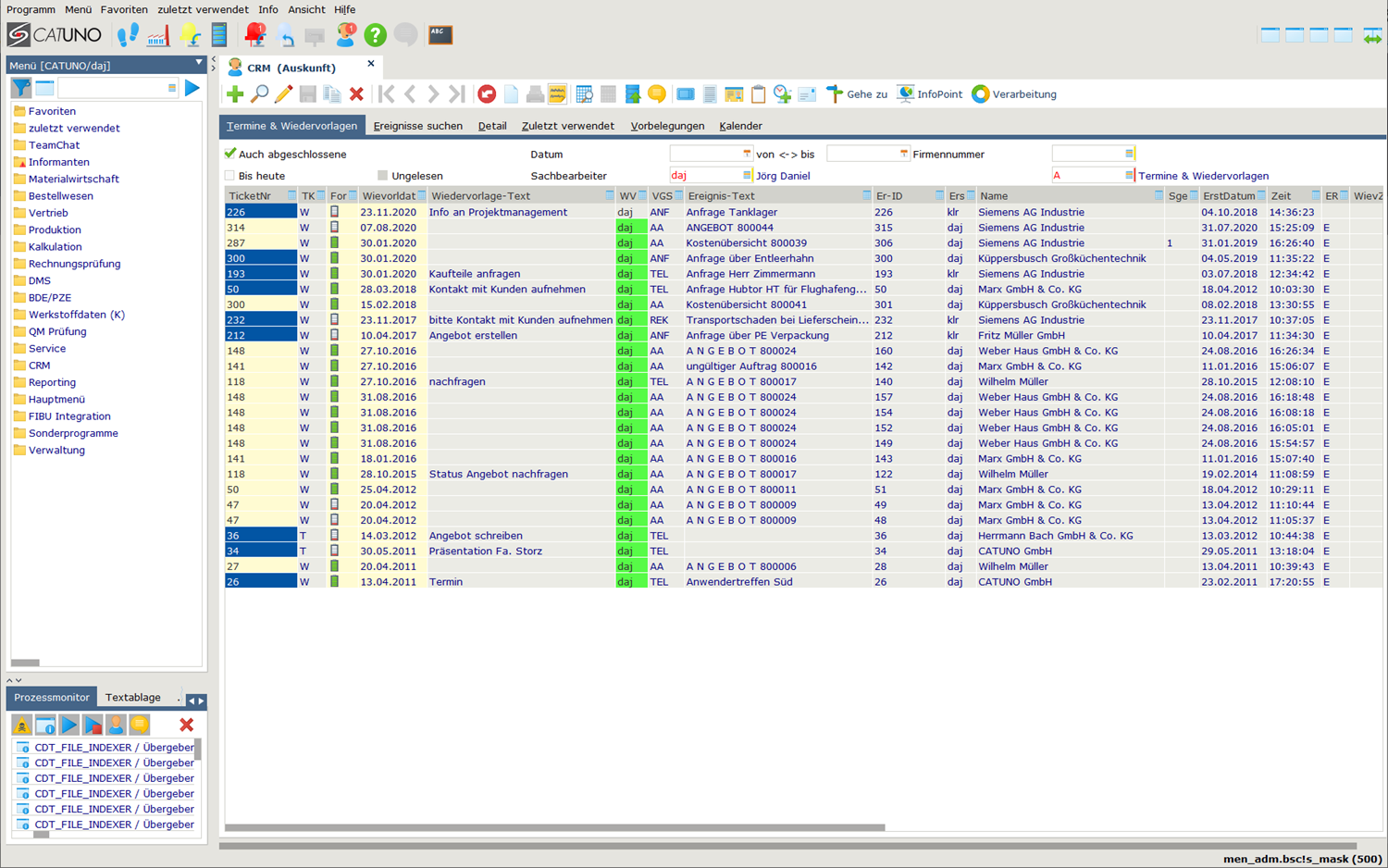Viewport: 1388px width, 868px height.
Task: Tick the Ungelesen checkbox
Action: pos(383,176)
